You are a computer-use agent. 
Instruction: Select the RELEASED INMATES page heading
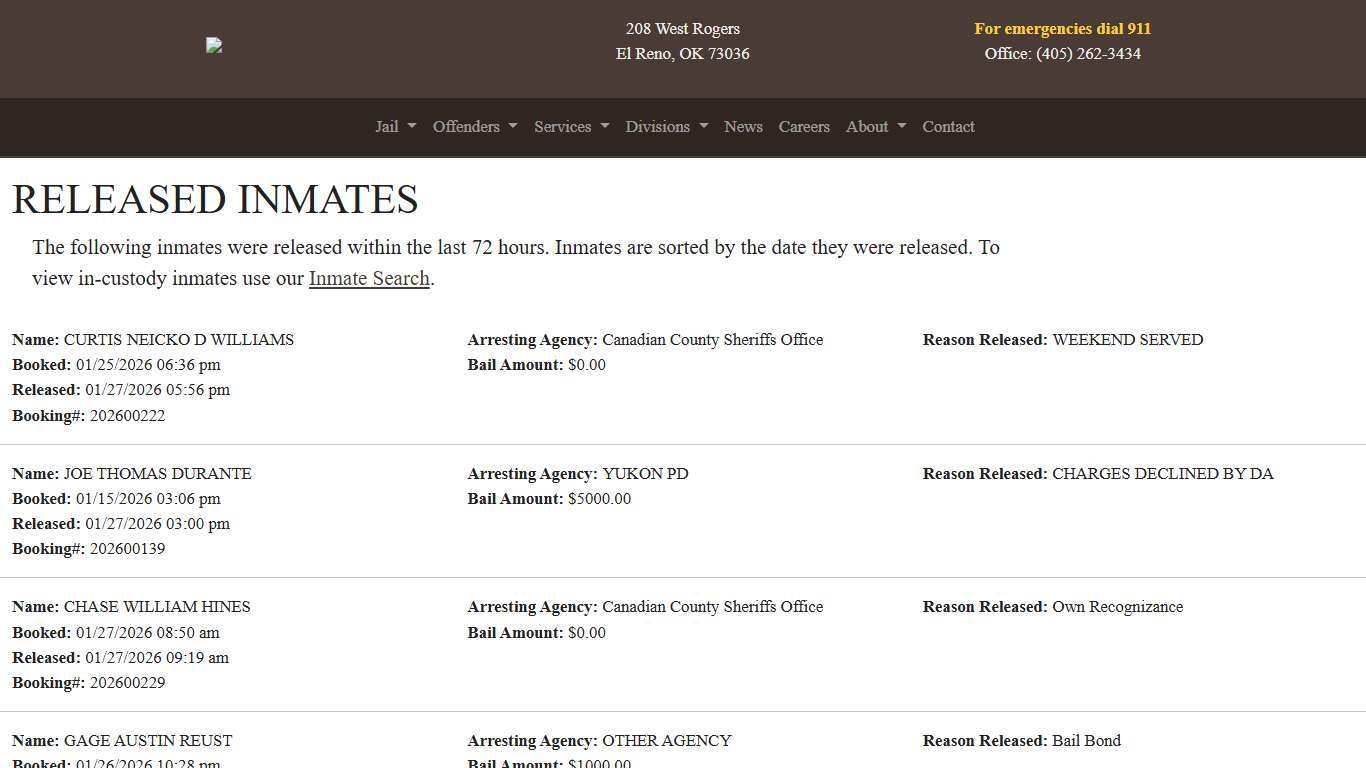214,199
